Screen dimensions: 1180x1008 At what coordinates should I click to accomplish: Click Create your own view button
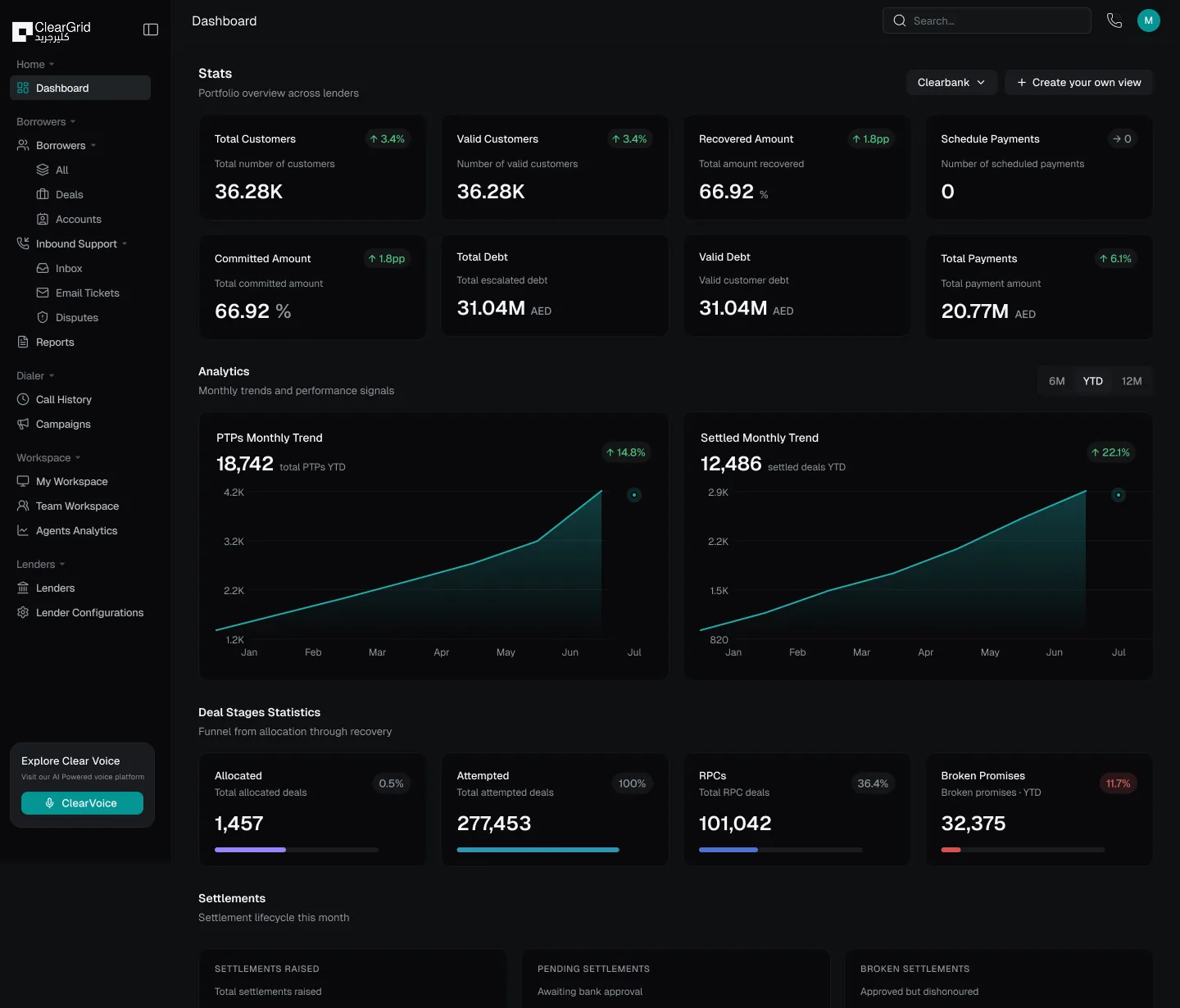pos(1078,82)
